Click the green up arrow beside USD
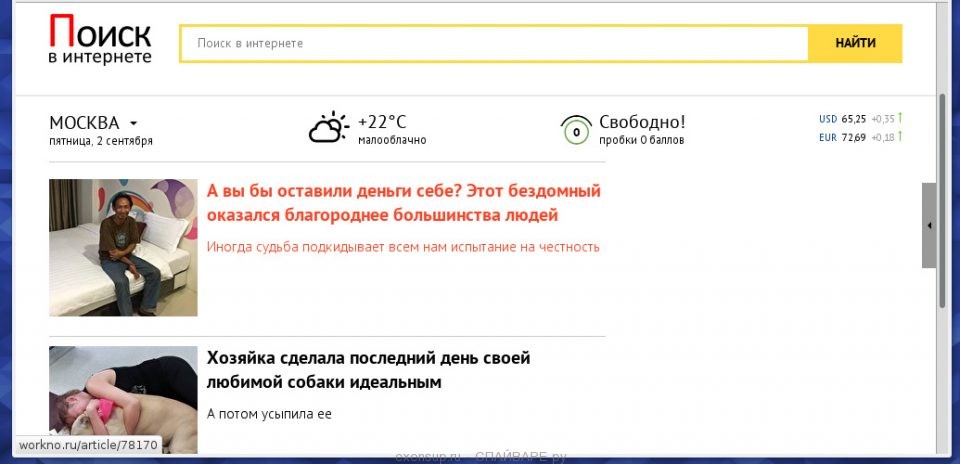The width and height of the screenshot is (960, 464). click(900, 118)
